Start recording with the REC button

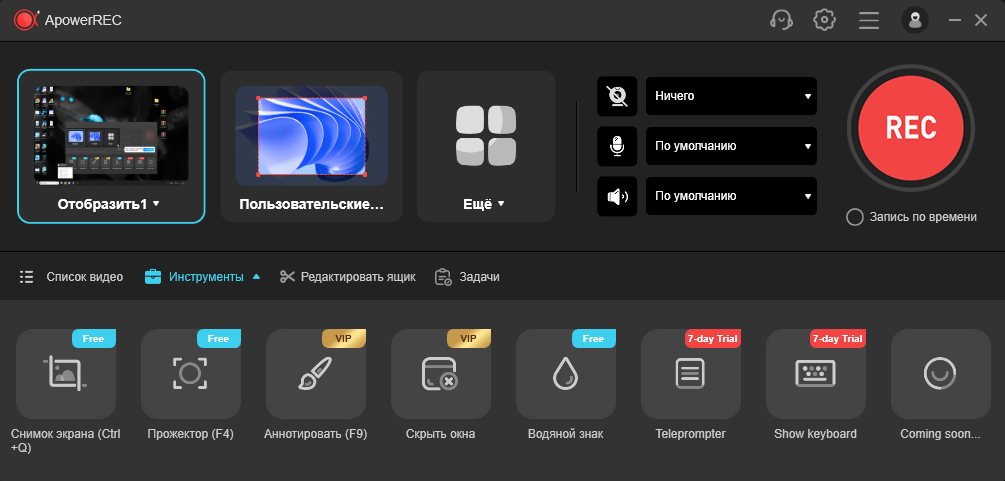tap(911, 128)
